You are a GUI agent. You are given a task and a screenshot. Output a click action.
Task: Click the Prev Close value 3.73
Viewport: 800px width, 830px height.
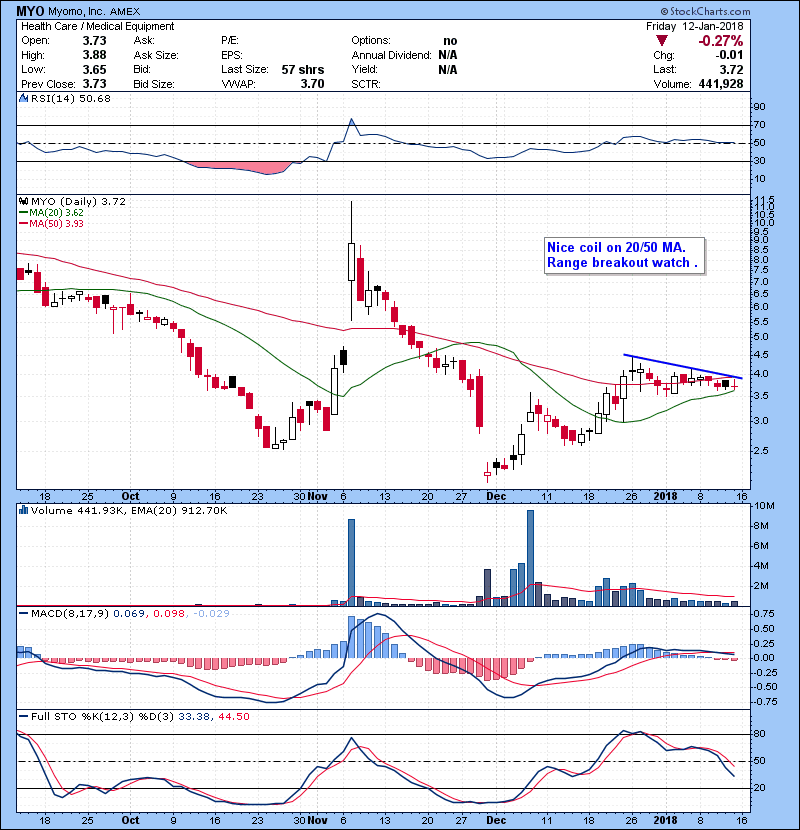(x=94, y=84)
